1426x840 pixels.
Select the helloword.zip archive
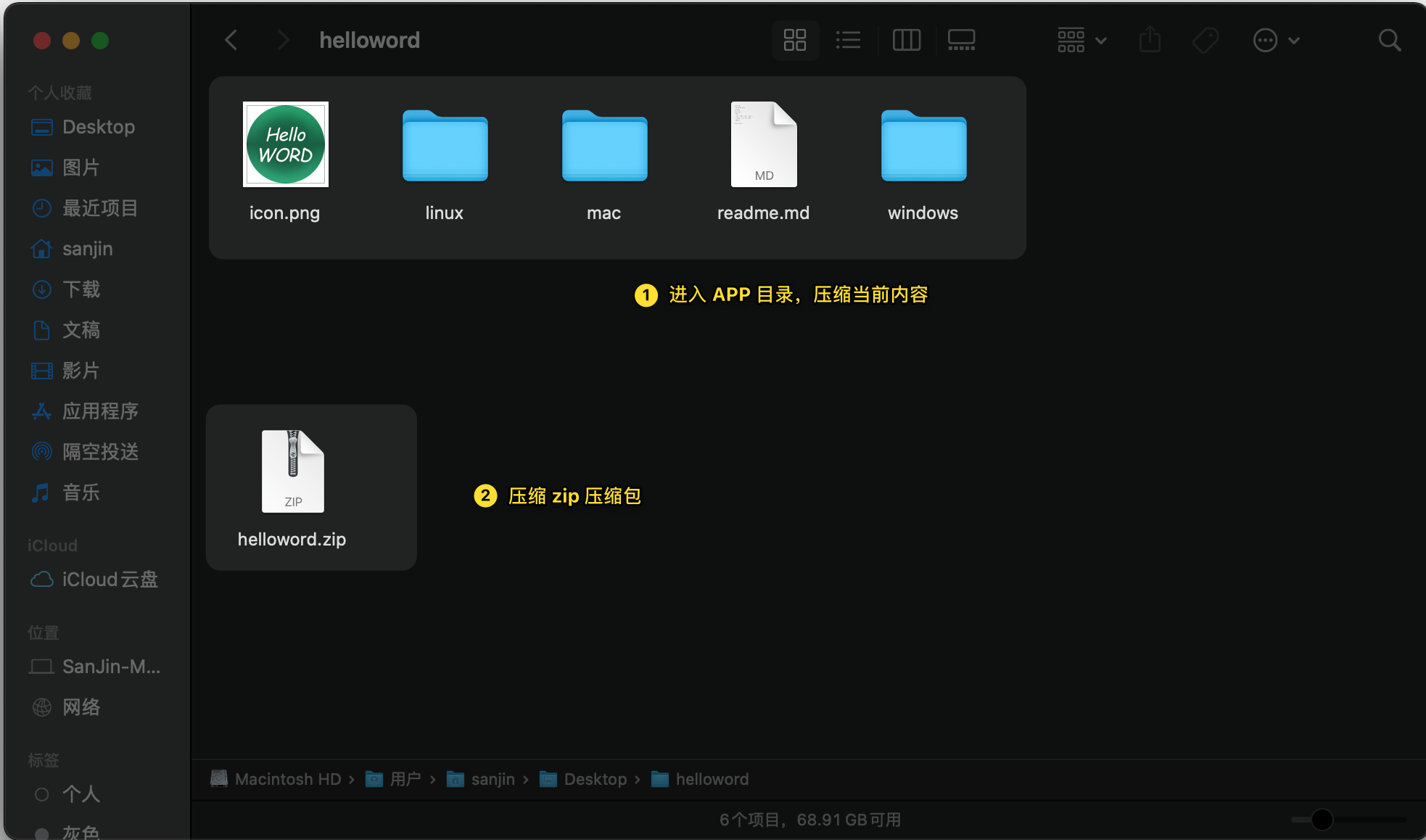pos(292,472)
